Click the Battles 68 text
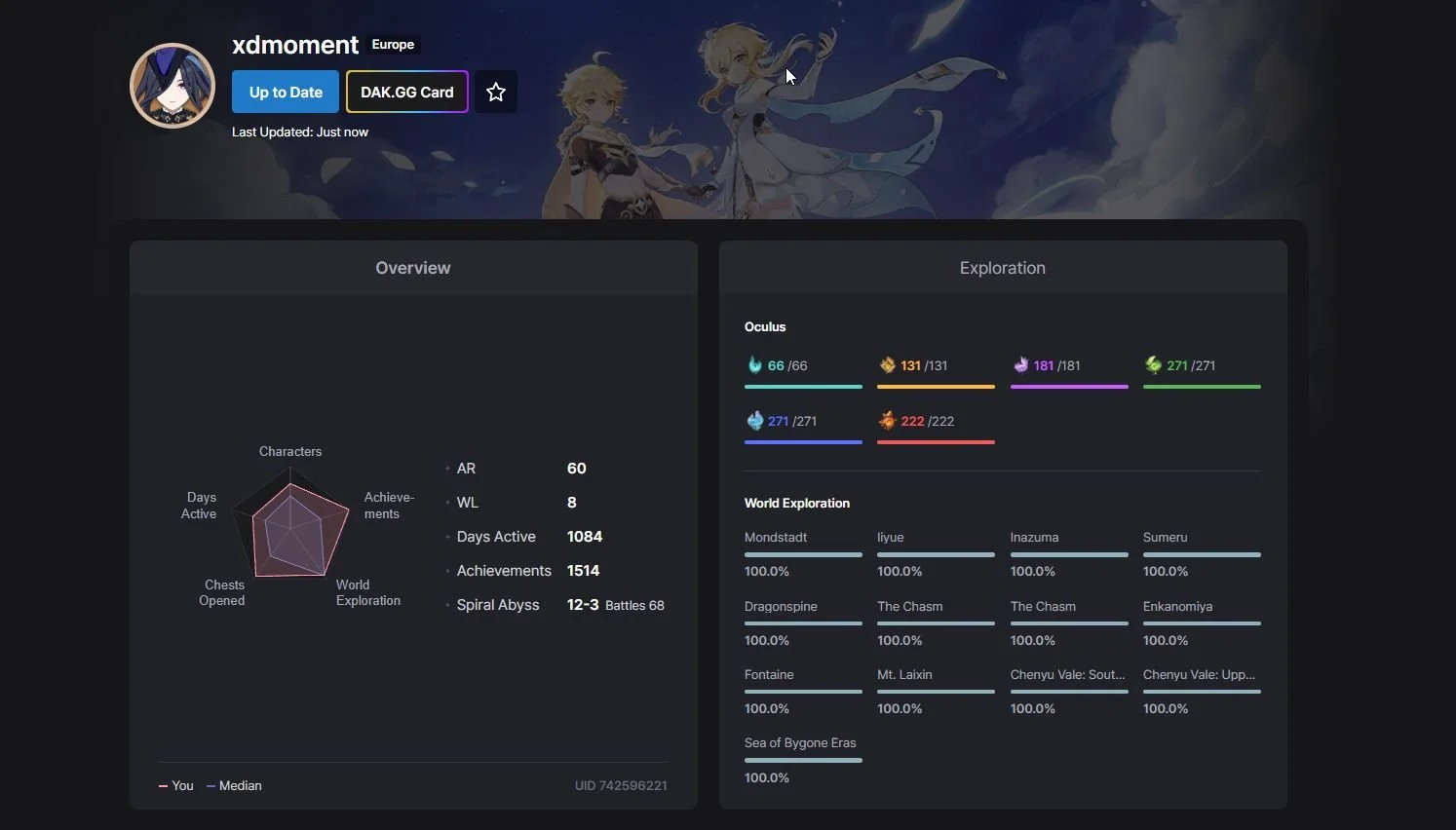This screenshot has width=1456, height=830. coord(634,605)
